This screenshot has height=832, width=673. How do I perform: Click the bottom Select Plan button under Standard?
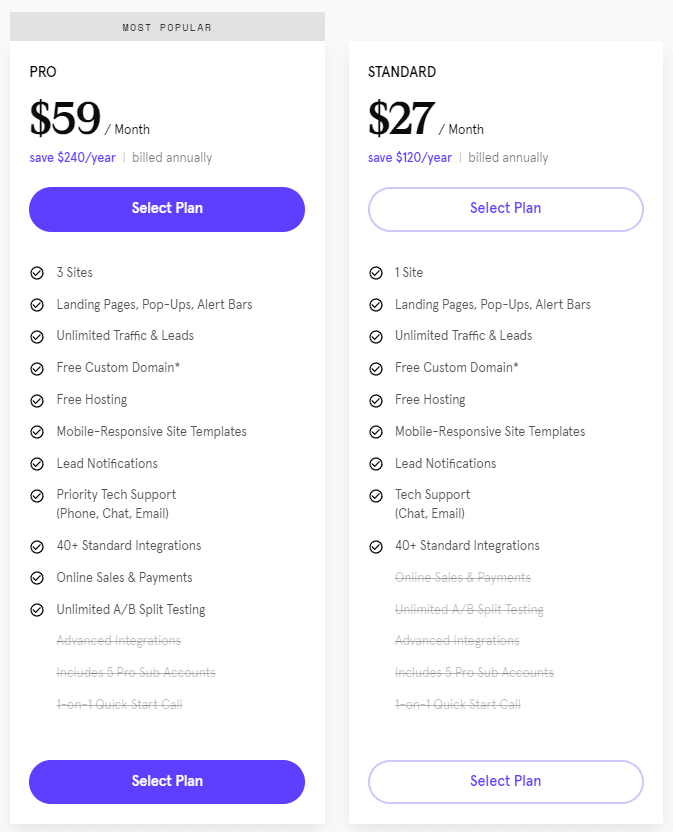505,781
